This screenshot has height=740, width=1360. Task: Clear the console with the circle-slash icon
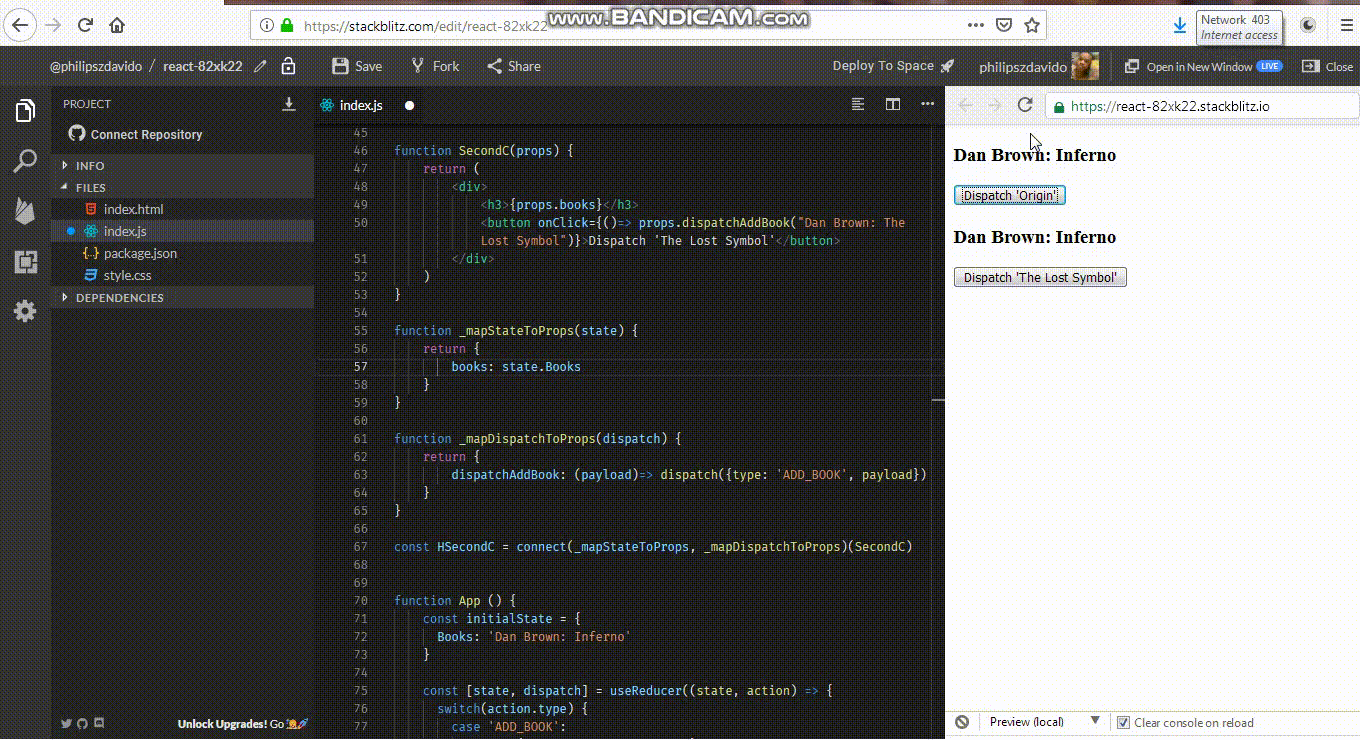[x=962, y=722]
